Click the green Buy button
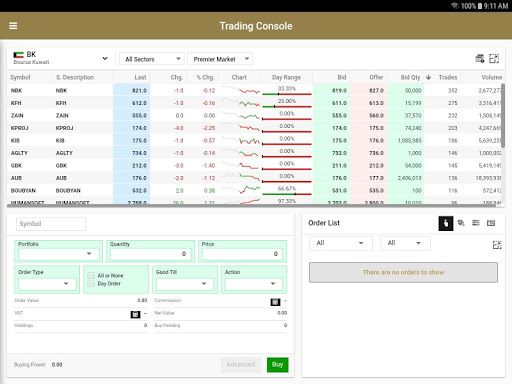The width and height of the screenshot is (512, 384). pos(278,365)
